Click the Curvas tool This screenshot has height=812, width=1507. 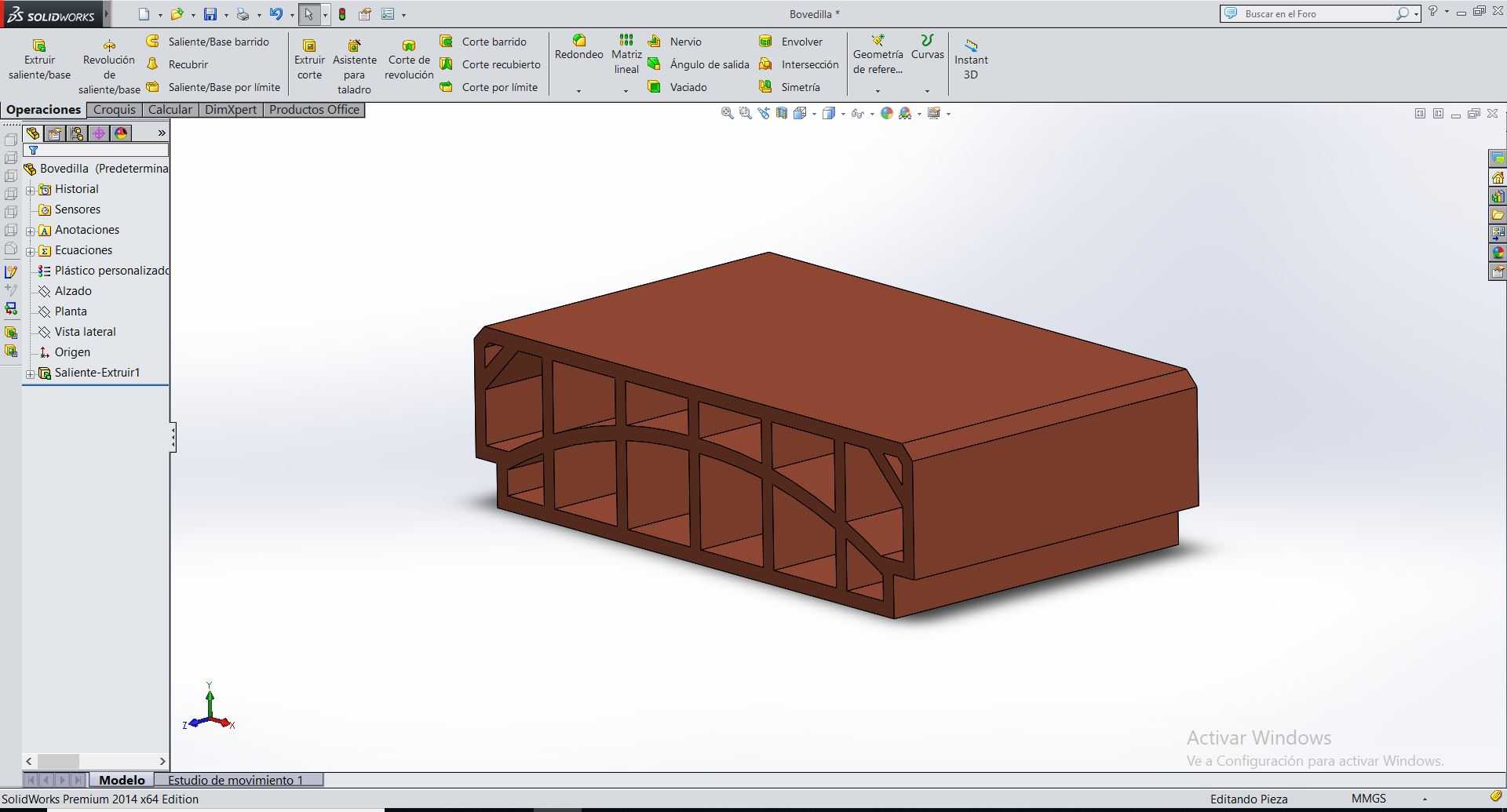pos(927,47)
